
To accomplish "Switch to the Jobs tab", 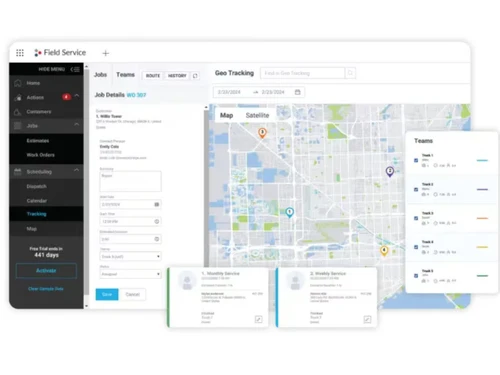I will pyautogui.click(x=100, y=75).
